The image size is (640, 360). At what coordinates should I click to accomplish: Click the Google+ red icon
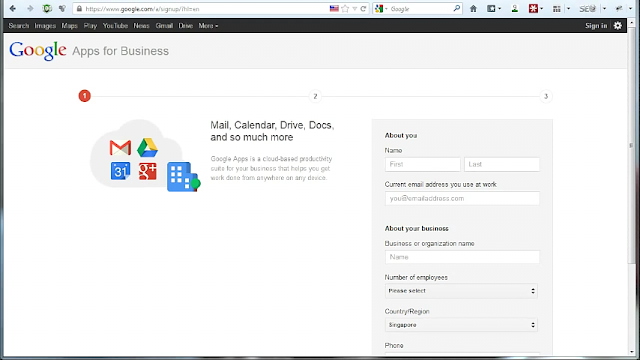point(147,171)
